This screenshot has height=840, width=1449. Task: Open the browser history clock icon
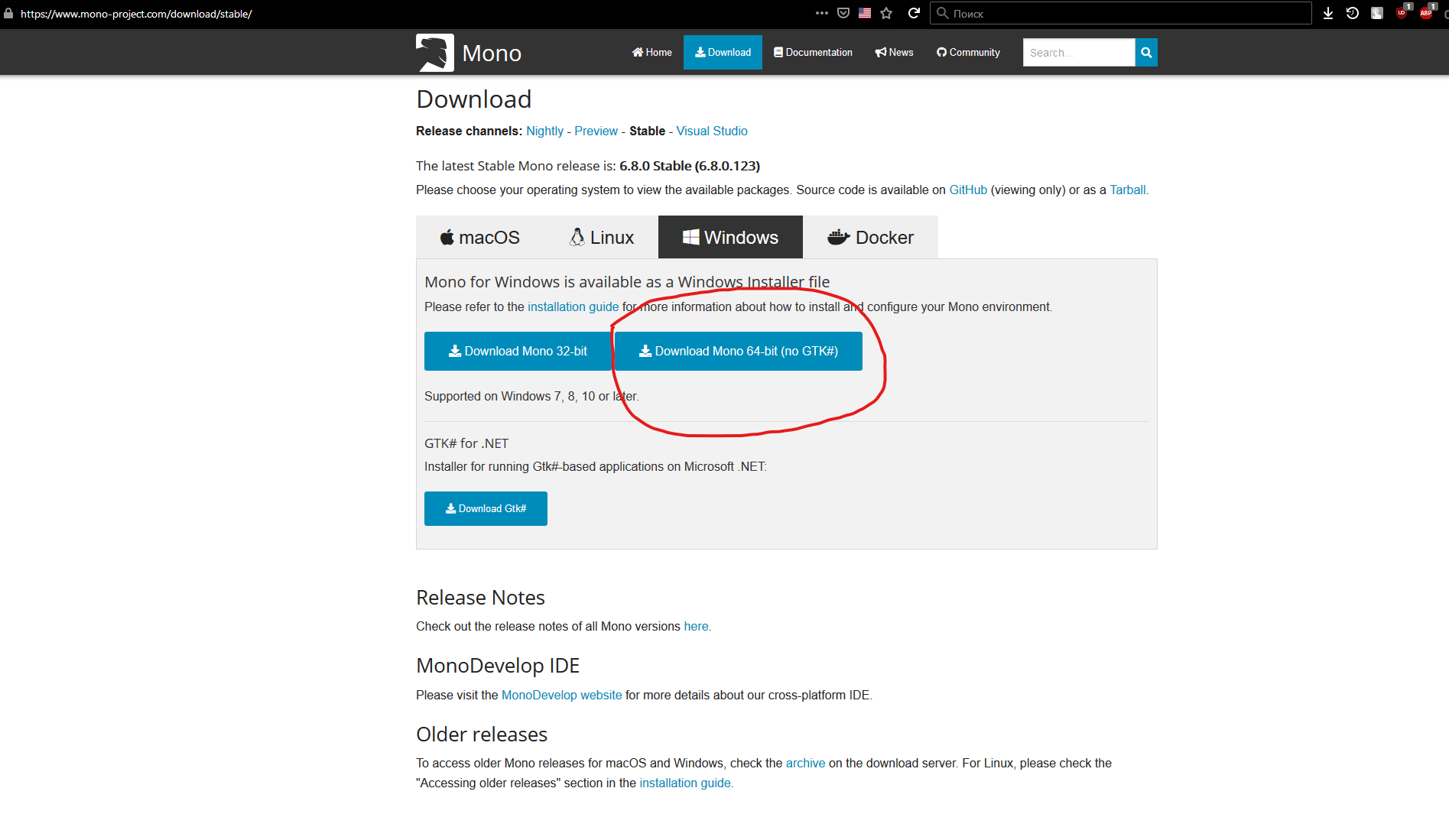1353,13
